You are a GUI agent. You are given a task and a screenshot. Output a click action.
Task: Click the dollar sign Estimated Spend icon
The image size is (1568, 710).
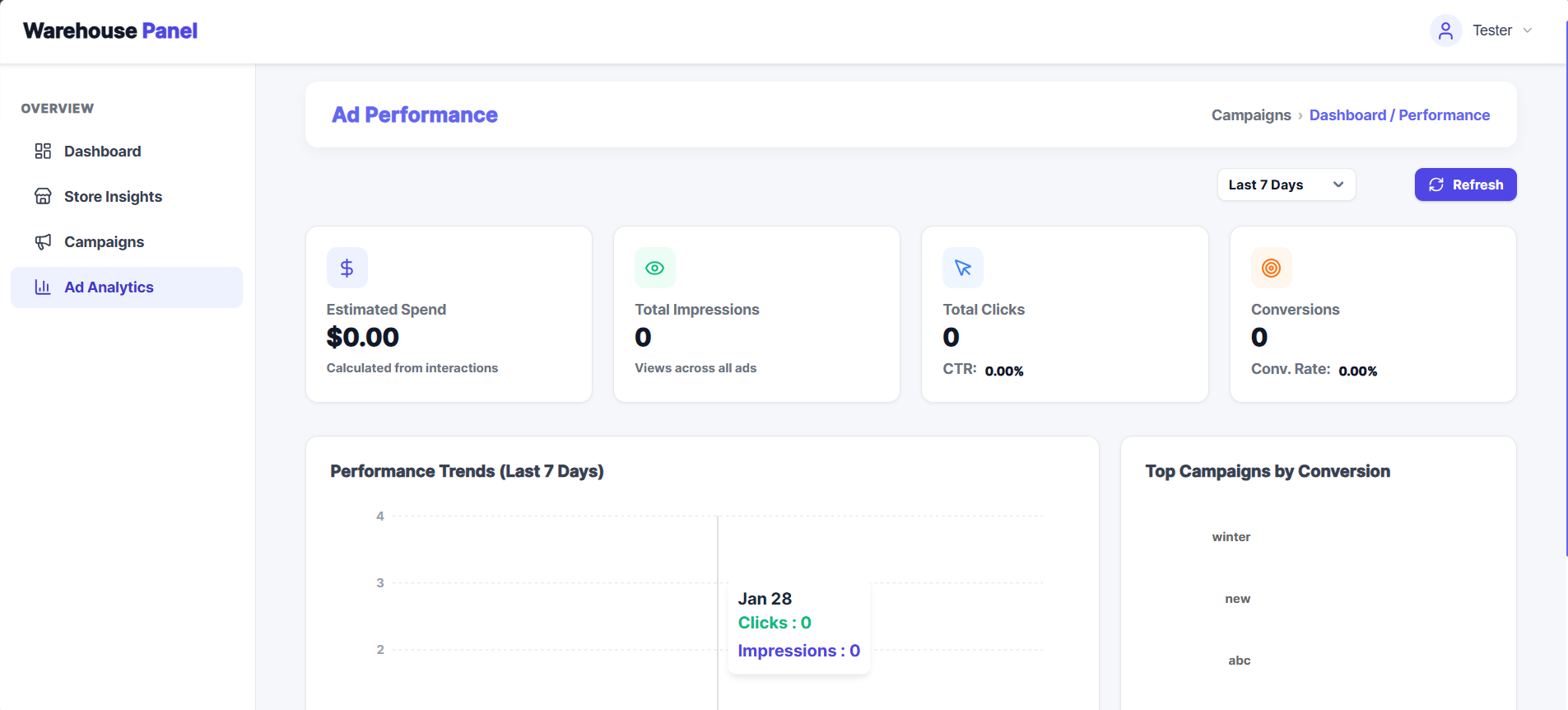point(347,268)
